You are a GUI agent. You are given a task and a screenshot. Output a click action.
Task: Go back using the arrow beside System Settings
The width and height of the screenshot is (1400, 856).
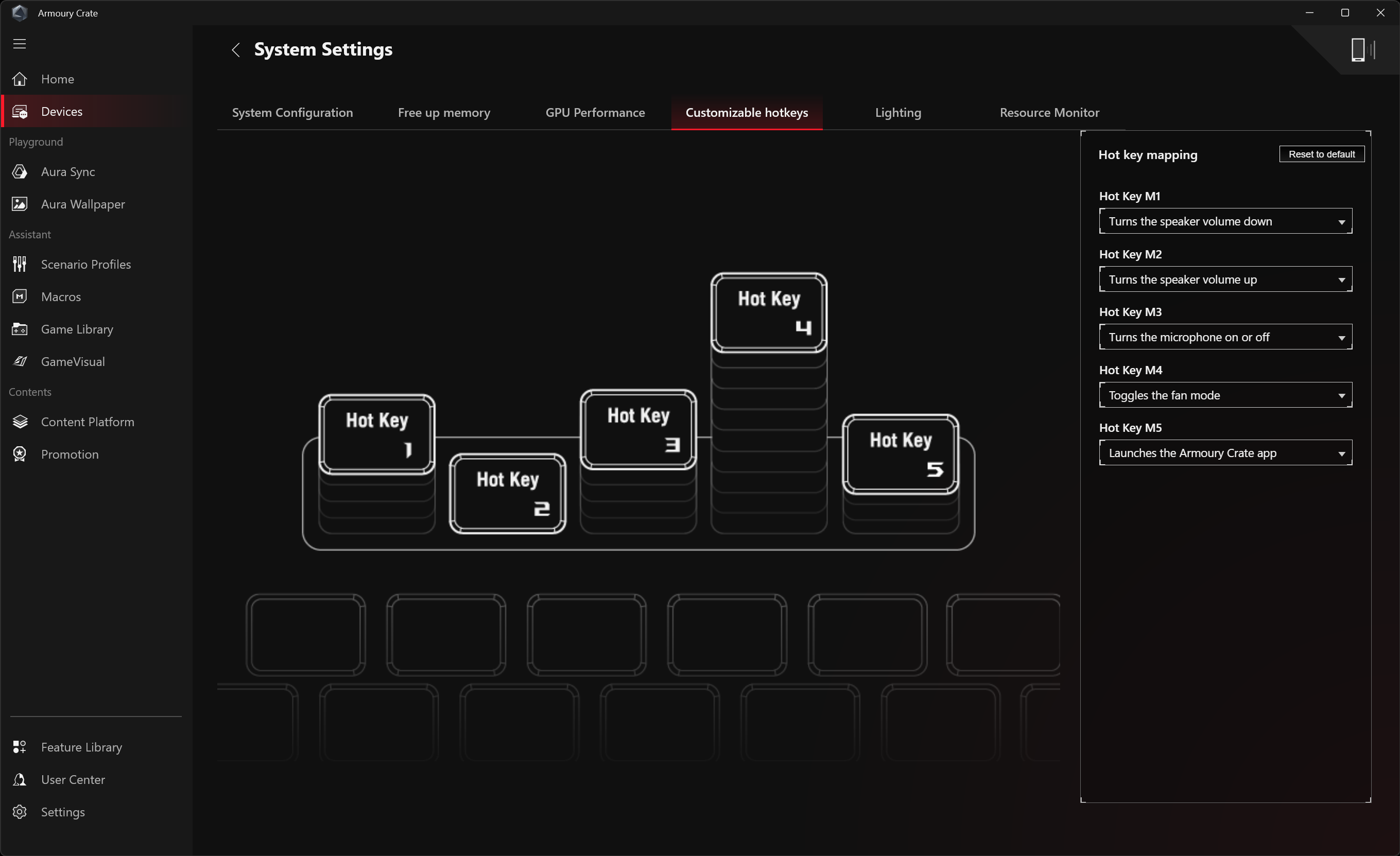pos(236,50)
